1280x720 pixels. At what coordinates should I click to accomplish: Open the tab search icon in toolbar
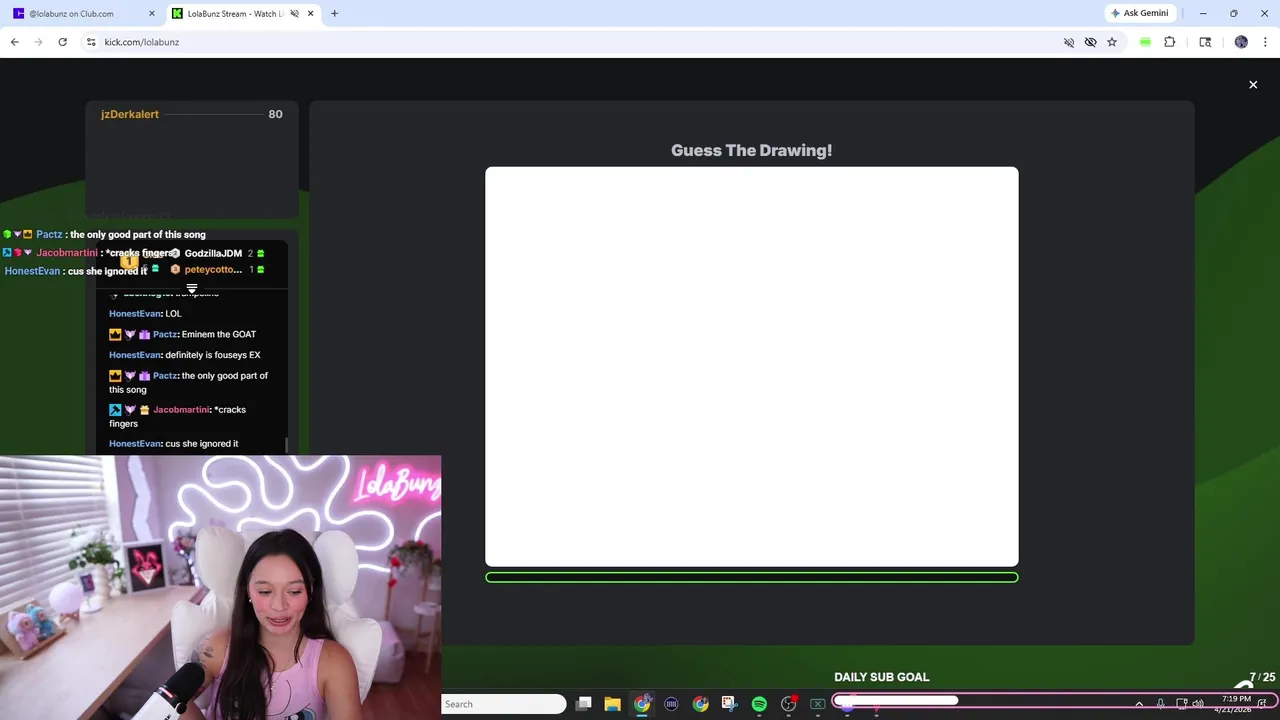1205,42
